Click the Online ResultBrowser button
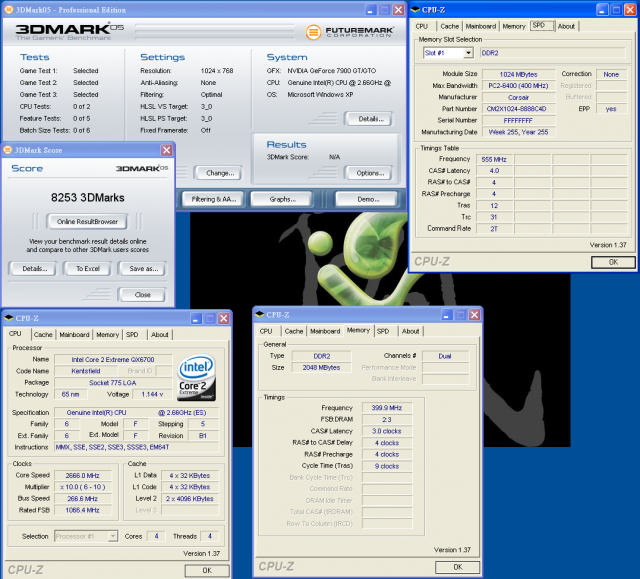Screen dimensions: 640x579 87,222
